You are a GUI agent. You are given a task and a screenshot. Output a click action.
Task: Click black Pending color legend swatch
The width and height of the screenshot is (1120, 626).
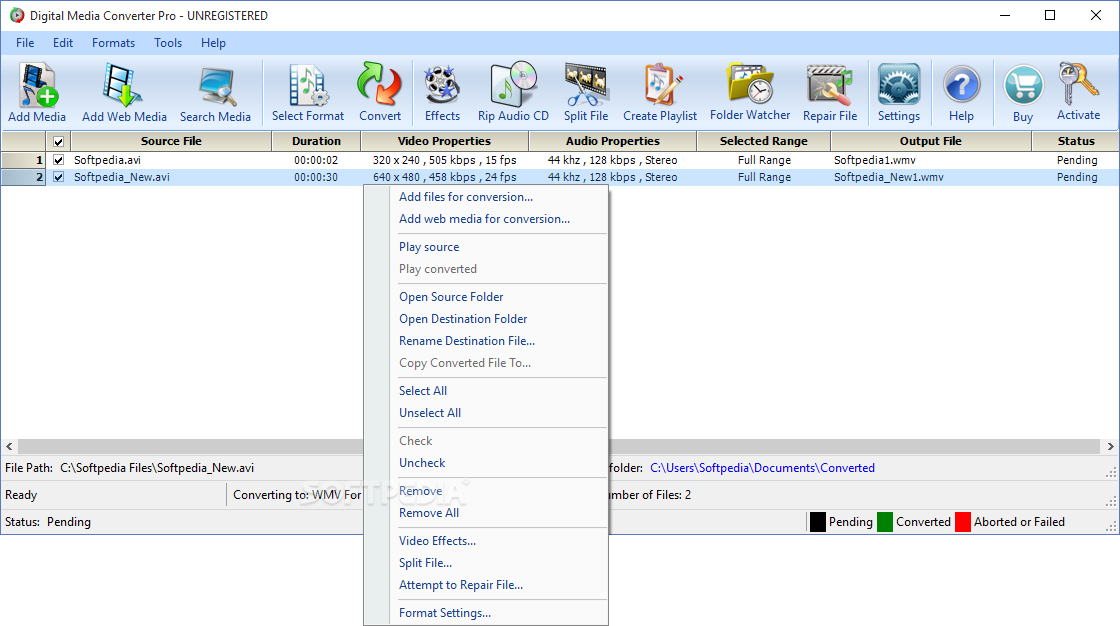(x=818, y=522)
